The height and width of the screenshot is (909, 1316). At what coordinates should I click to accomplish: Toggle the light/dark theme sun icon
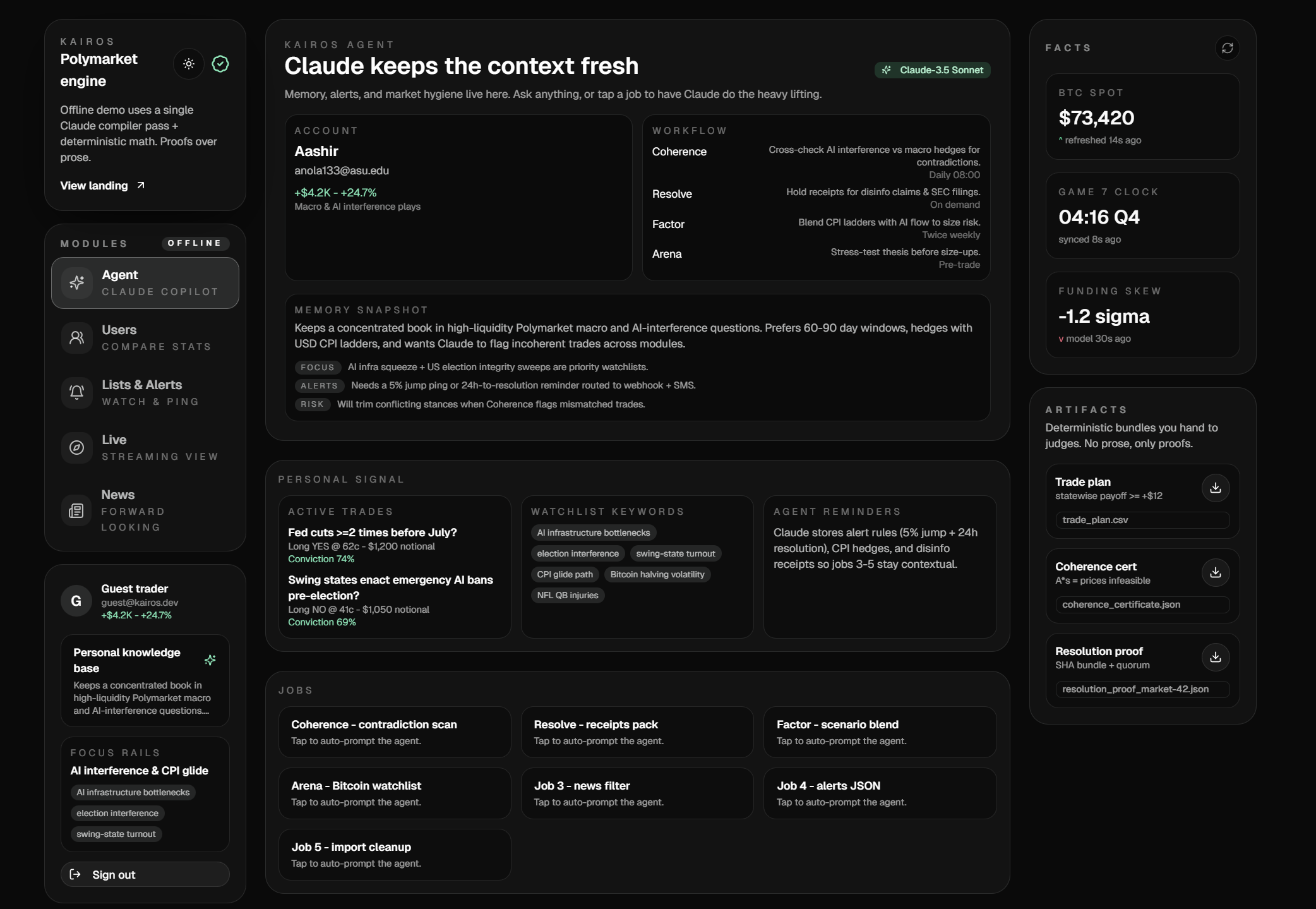(189, 64)
